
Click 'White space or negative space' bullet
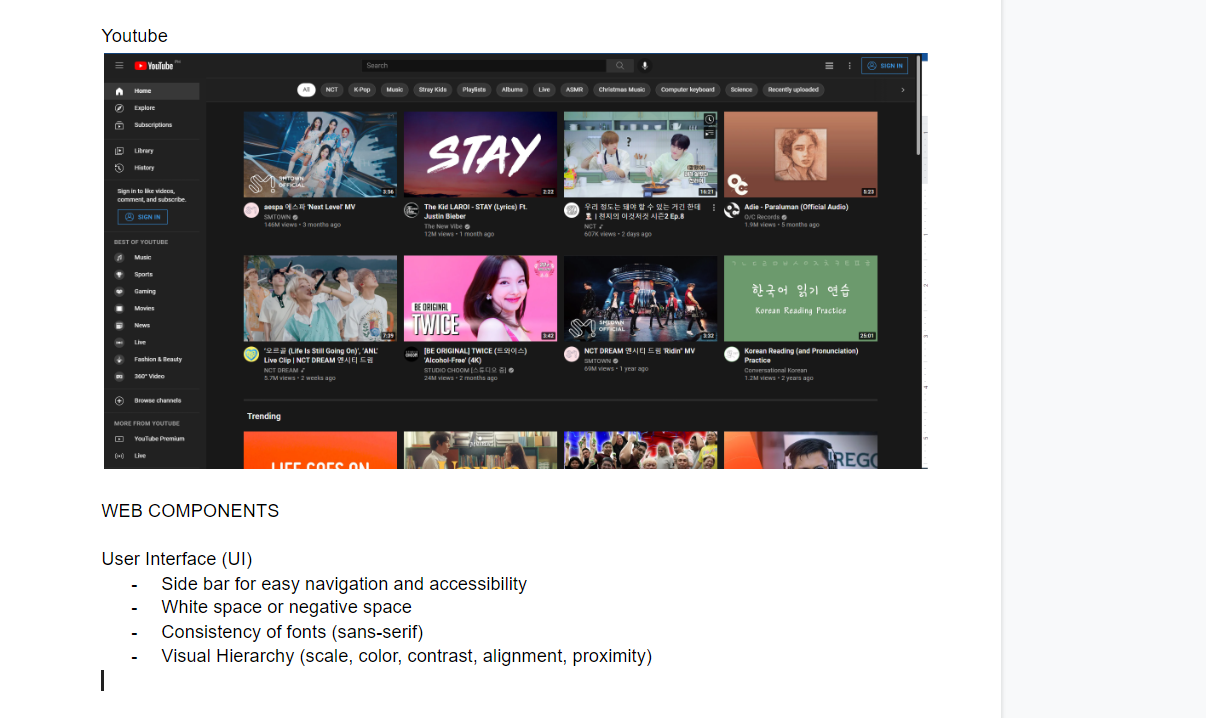[x=286, y=607]
